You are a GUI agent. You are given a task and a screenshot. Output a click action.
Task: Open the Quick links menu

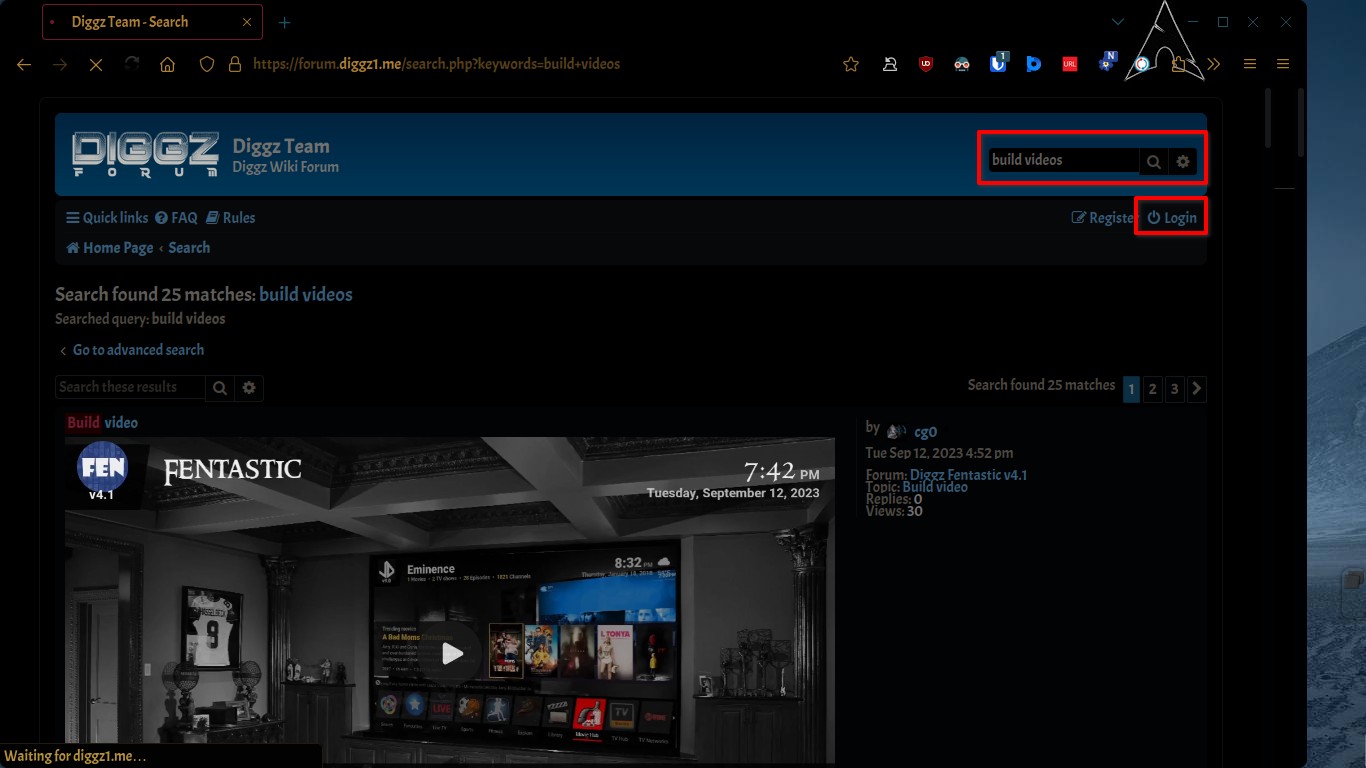tap(107, 218)
